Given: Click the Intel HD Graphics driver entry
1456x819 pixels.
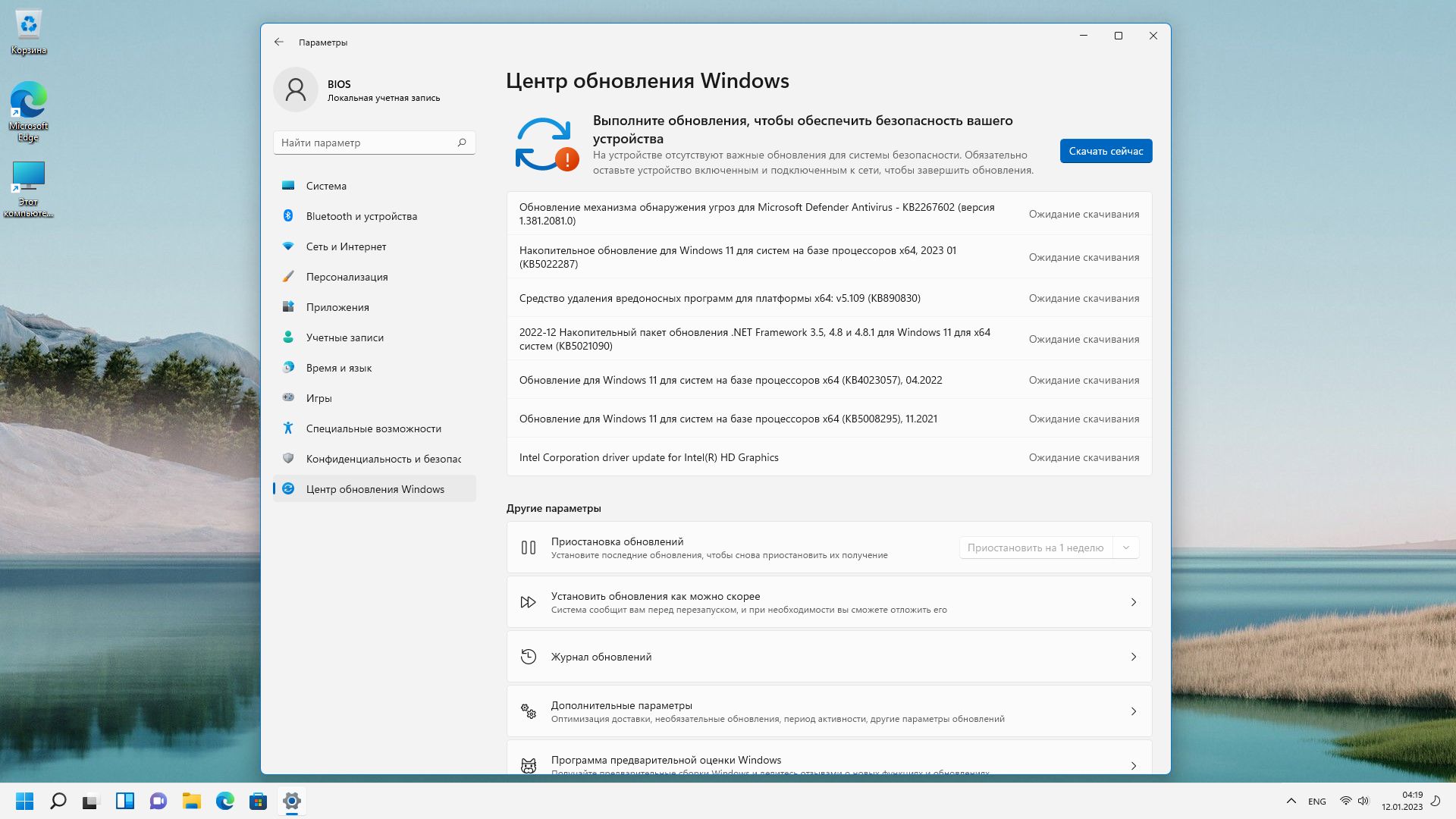Looking at the screenshot, I should pos(829,457).
